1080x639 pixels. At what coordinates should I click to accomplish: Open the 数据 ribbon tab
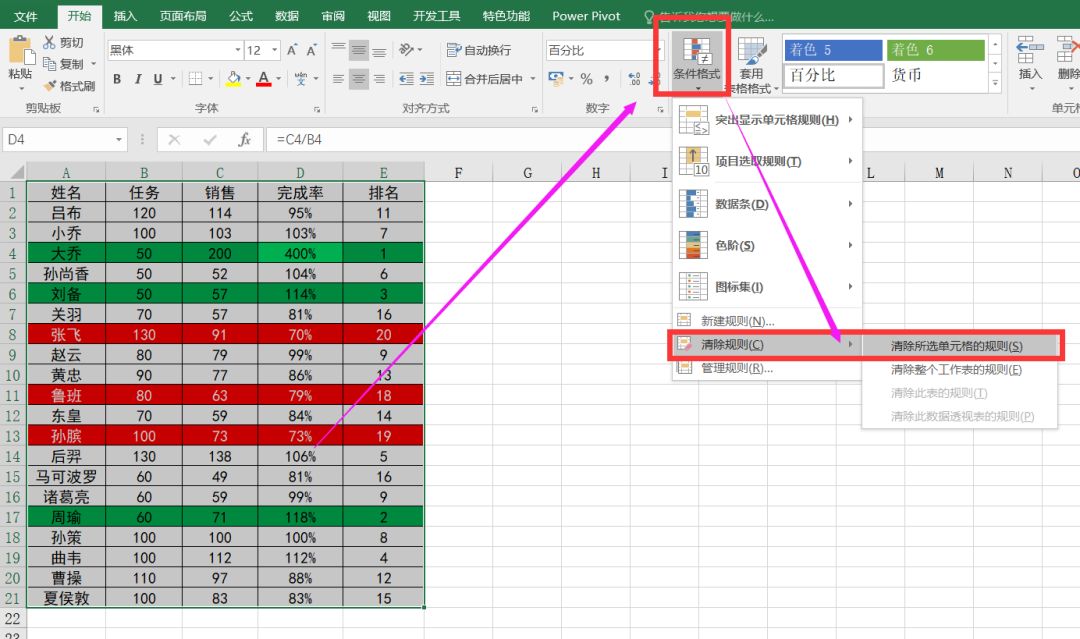pyautogui.click(x=286, y=16)
